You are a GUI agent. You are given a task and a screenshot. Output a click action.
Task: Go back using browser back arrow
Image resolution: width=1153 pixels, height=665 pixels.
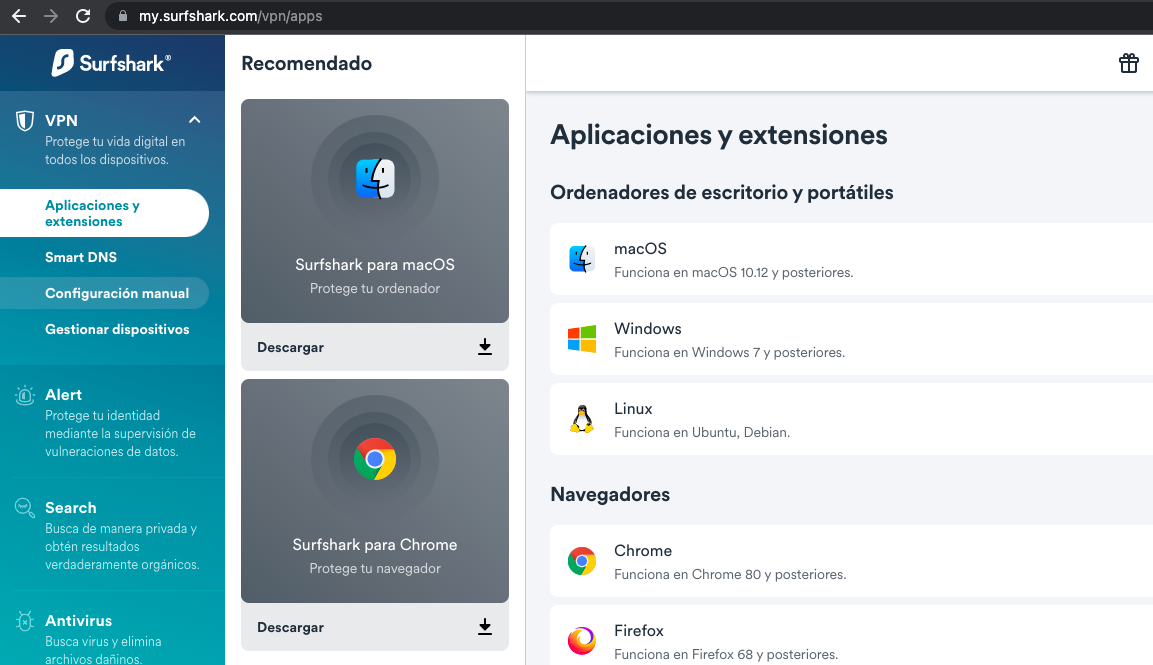[19, 16]
